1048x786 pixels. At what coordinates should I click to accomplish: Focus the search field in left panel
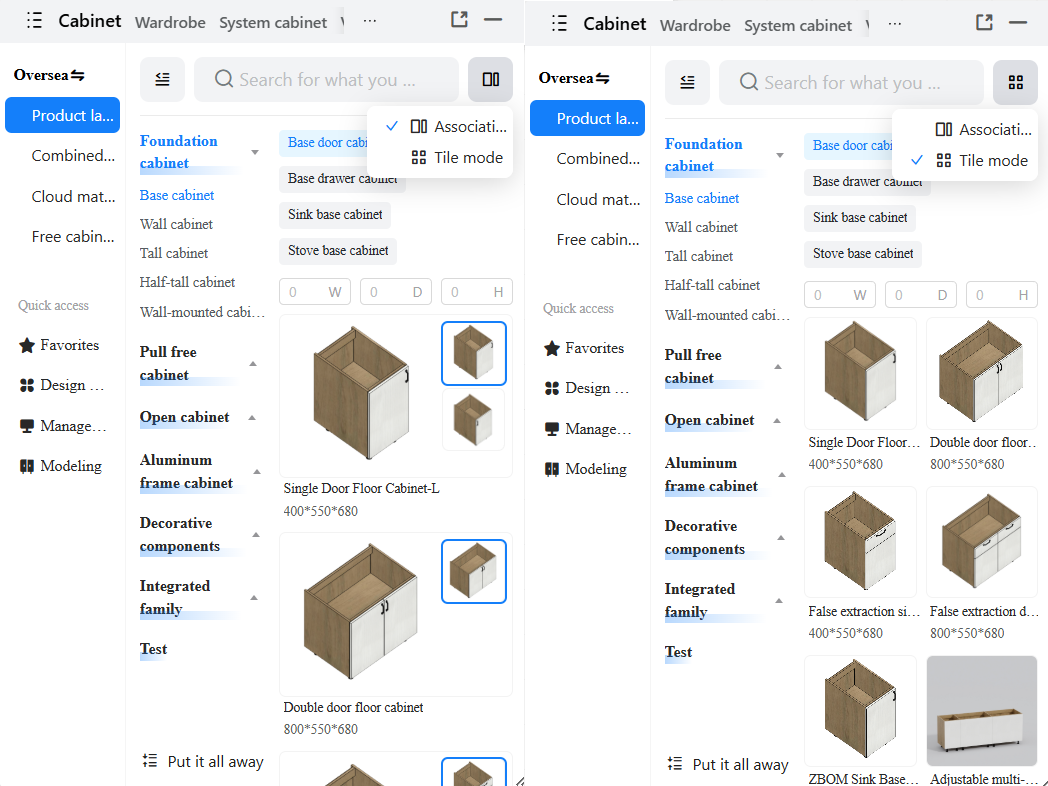(x=326, y=80)
